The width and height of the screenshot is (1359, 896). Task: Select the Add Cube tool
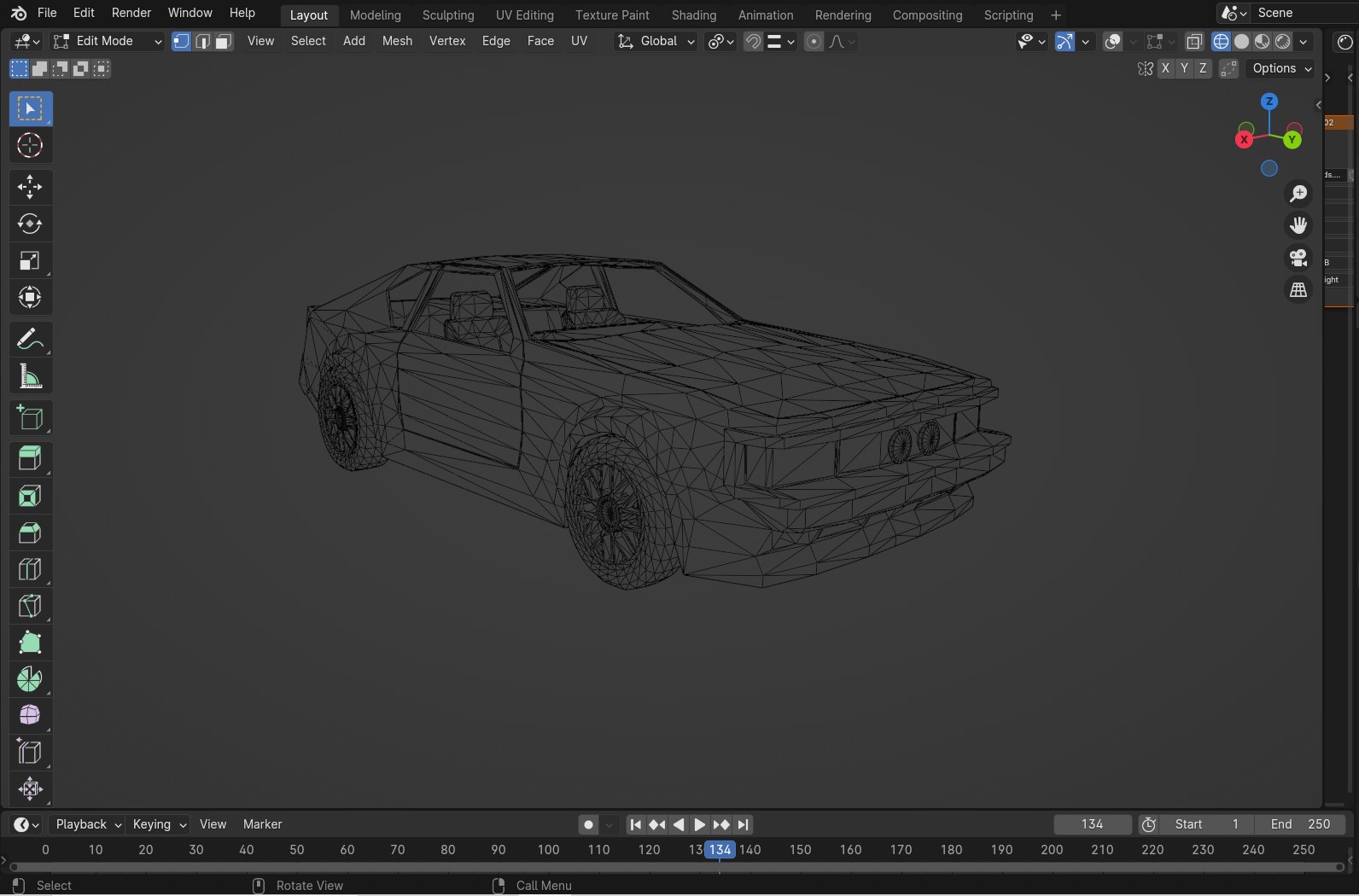tap(30, 417)
